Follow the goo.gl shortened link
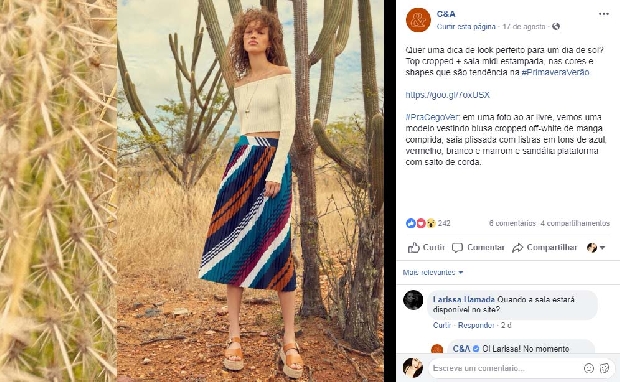Image resolution: width=620 pixels, height=382 pixels. [448, 95]
